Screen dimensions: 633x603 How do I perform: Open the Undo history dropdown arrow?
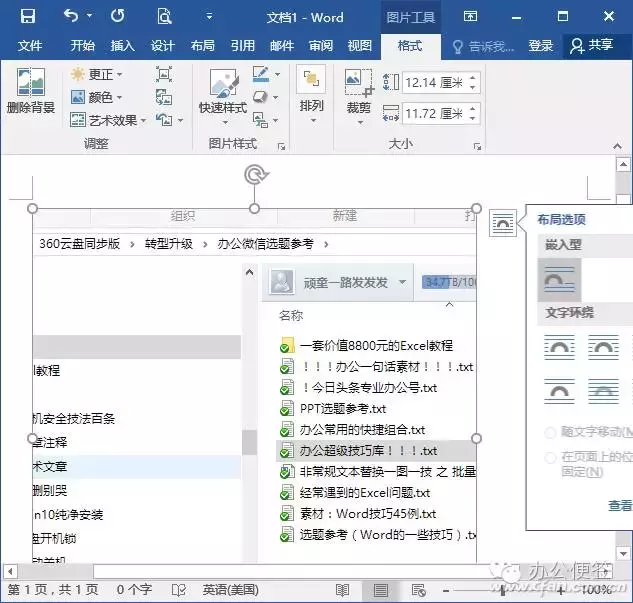(x=89, y=16)
